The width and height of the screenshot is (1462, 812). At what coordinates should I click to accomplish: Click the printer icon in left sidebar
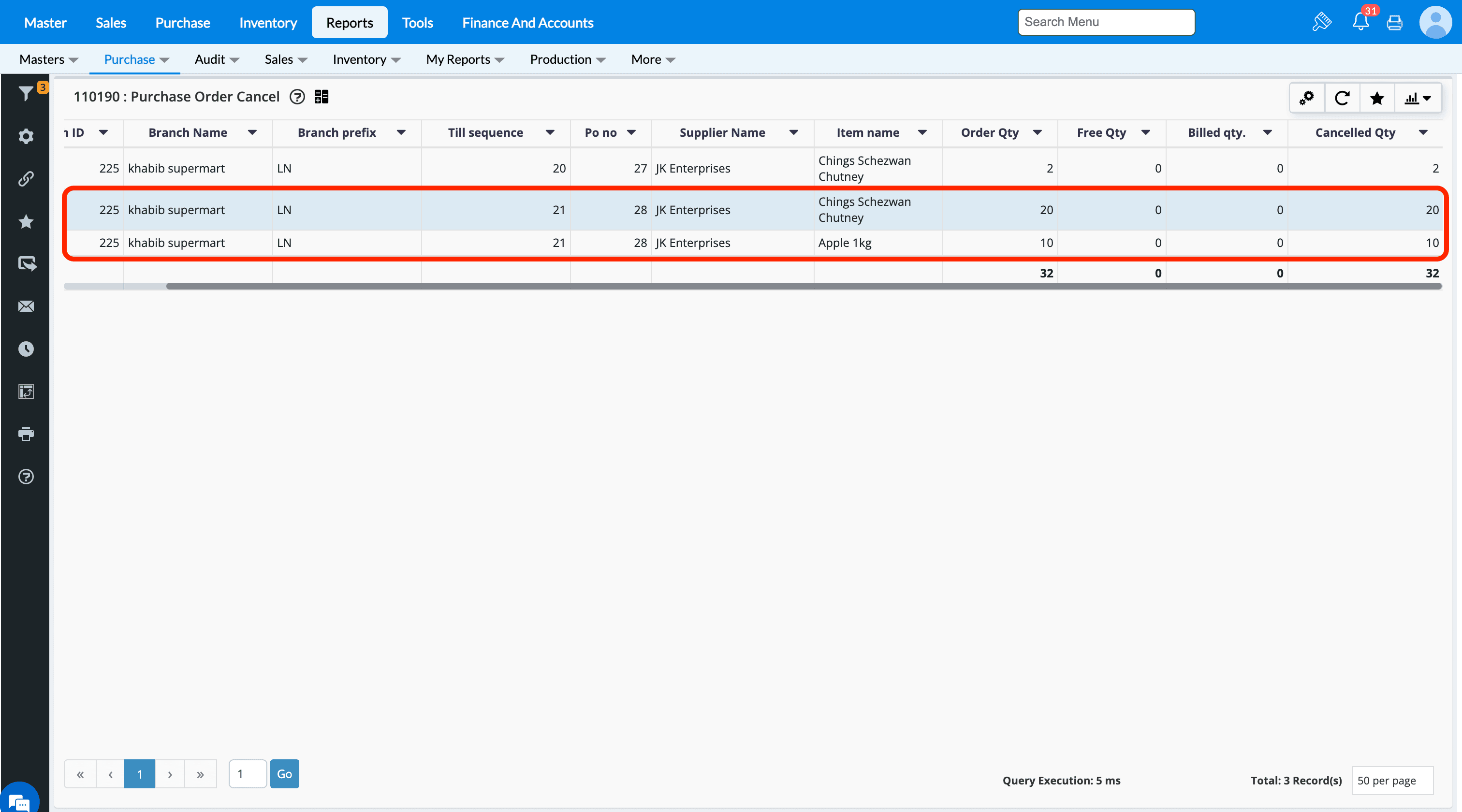point(26,434)
